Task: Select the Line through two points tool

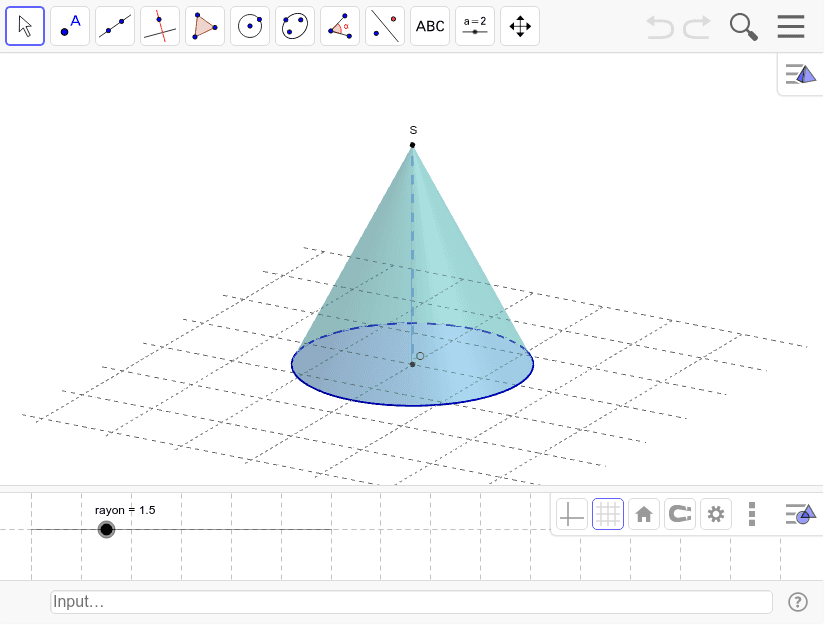Action: [115, 26]
